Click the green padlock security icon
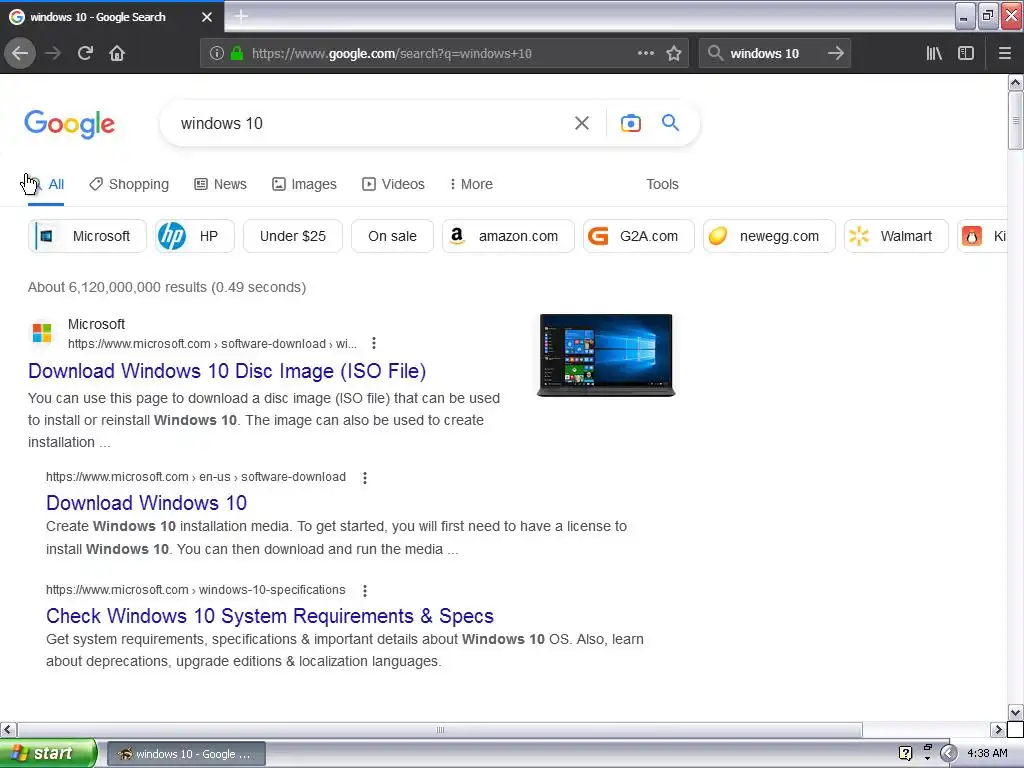 click(x=237, y=53)
